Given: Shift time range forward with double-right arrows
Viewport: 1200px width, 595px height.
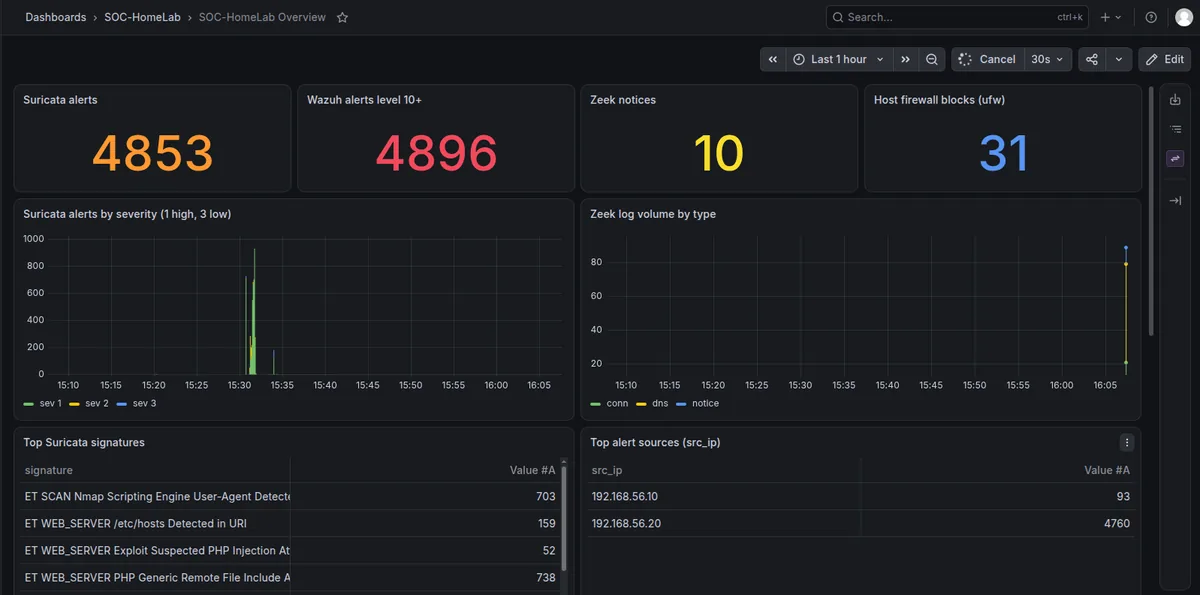Looking at the screenshot, I should [905, 59].
